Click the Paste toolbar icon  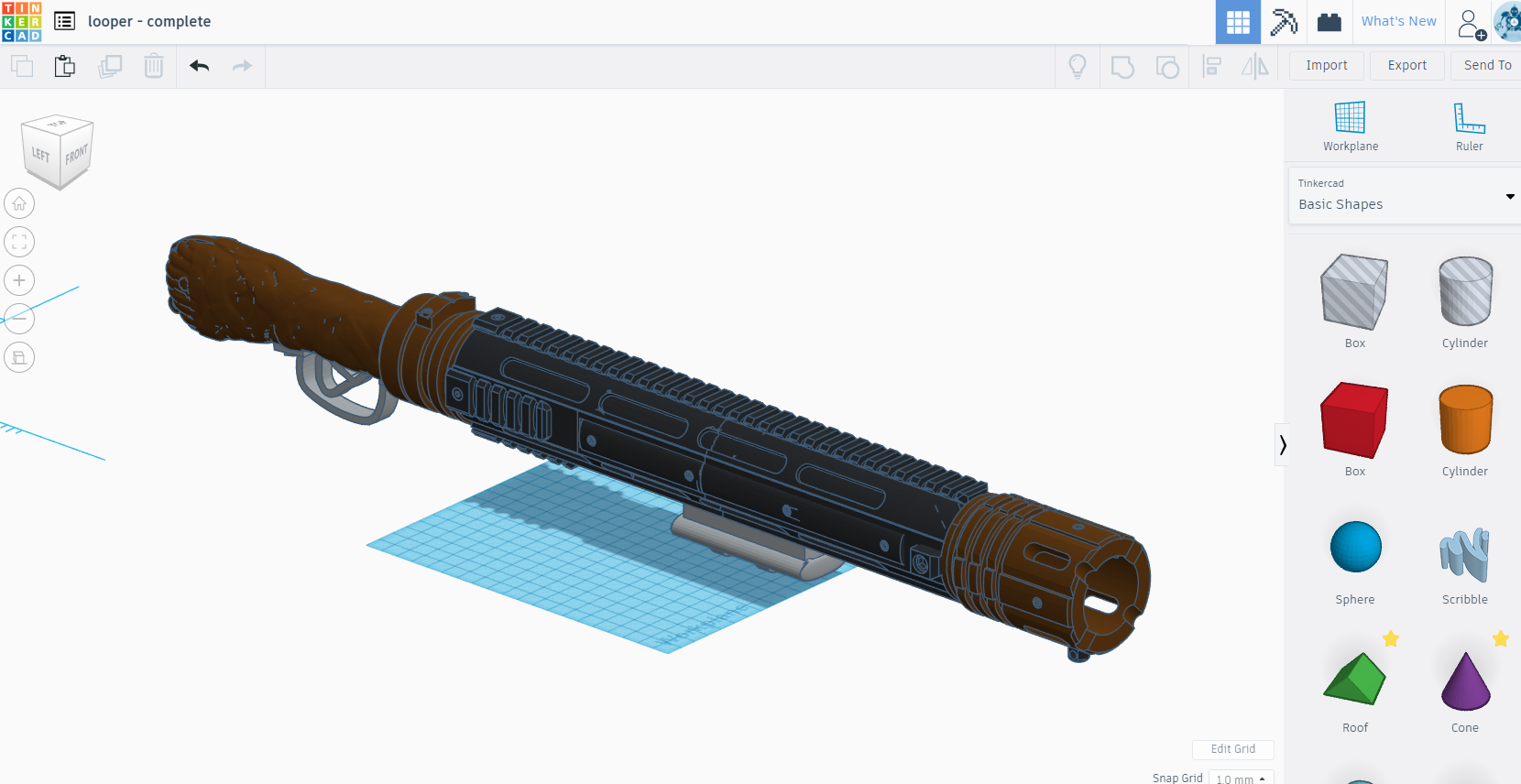coord(64,66)
